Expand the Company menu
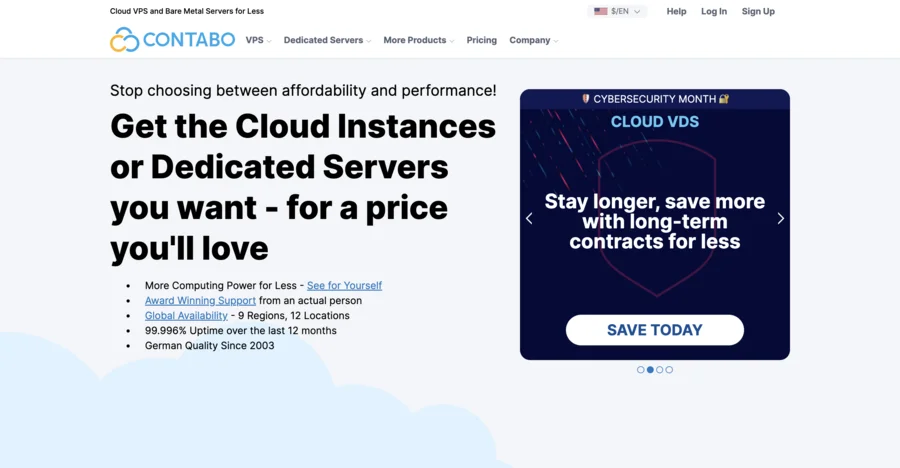Image resolution: width=900 pixels, height=468 pixels. (533, 40)
